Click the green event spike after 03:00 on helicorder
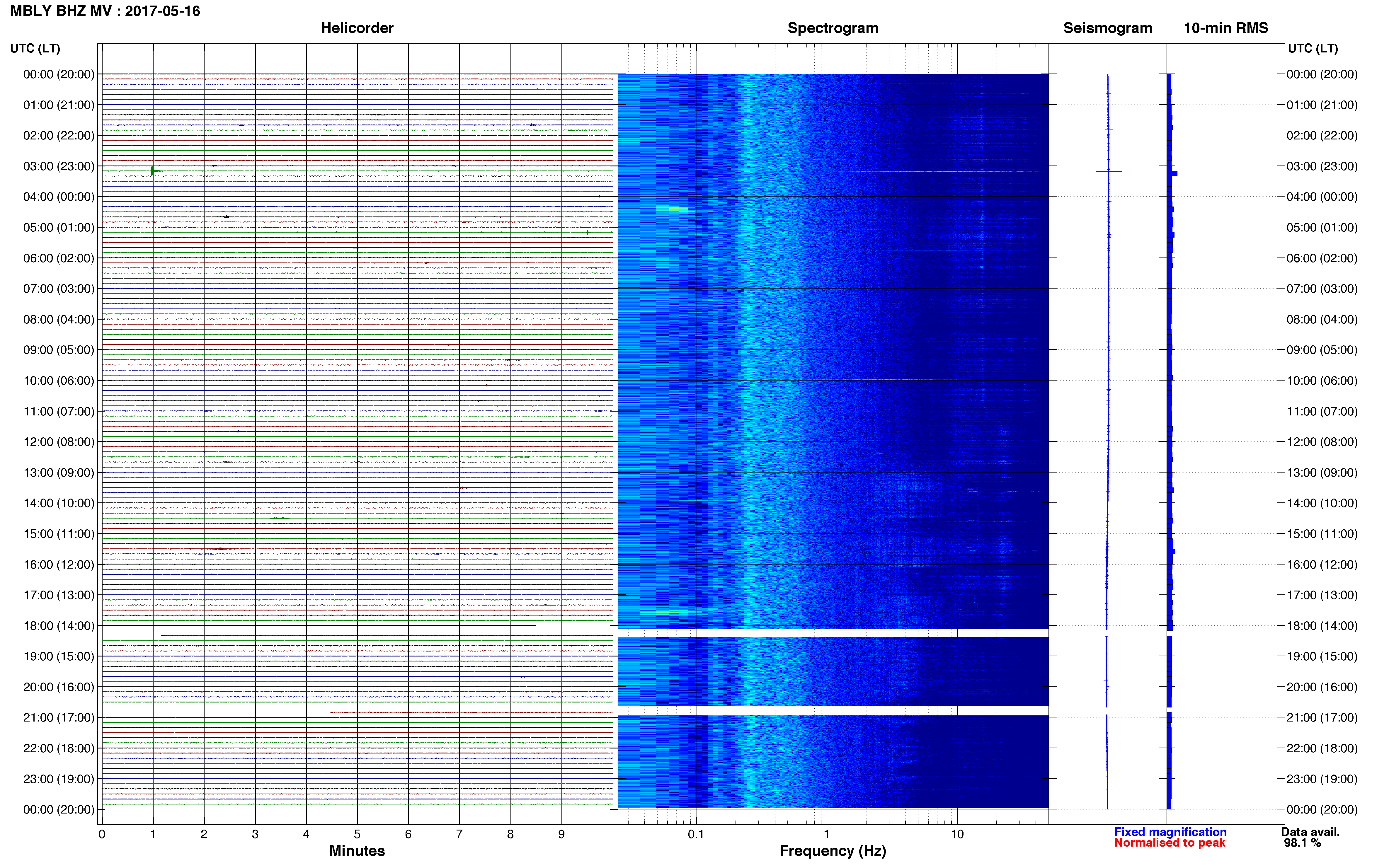 pos(153,170)
